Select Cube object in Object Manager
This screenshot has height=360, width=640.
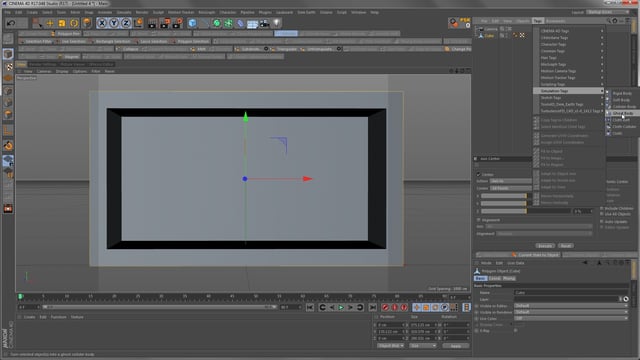[x=489, y=36]
